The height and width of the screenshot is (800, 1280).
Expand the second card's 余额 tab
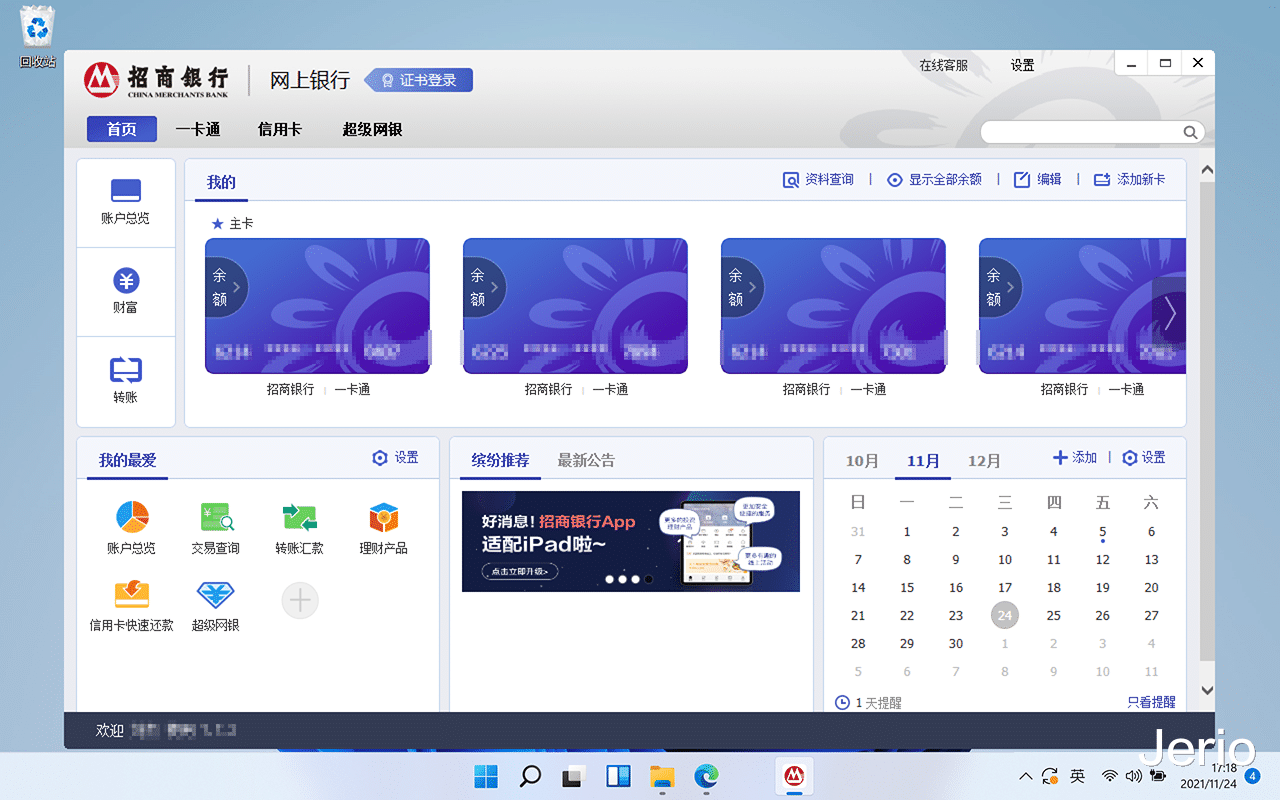[483, 287]
